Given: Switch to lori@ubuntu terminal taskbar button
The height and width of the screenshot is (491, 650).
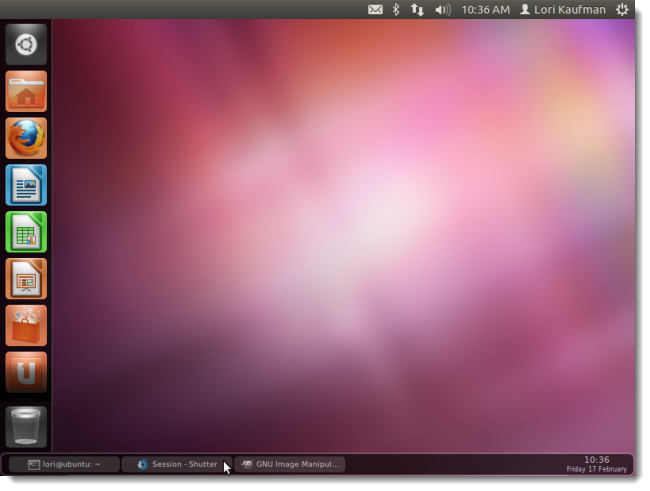Looking at the screenshot, I should click(x=64, y=464).
